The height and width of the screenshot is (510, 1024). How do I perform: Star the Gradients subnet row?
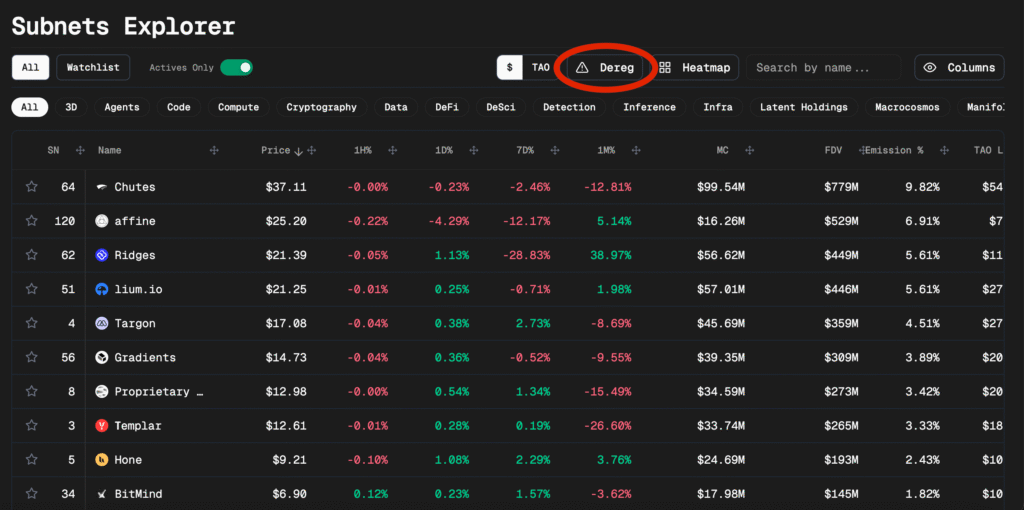[x=31, y=357]
